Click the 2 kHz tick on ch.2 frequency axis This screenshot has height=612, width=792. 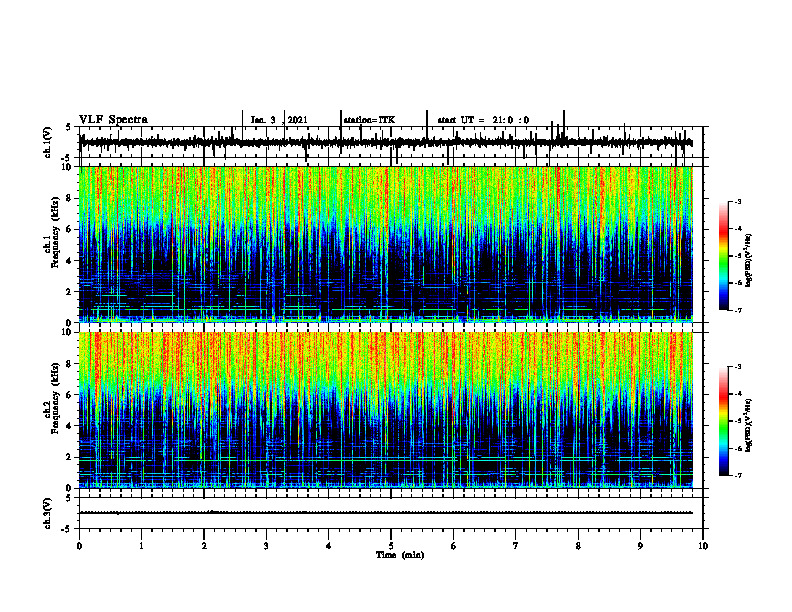70,457
